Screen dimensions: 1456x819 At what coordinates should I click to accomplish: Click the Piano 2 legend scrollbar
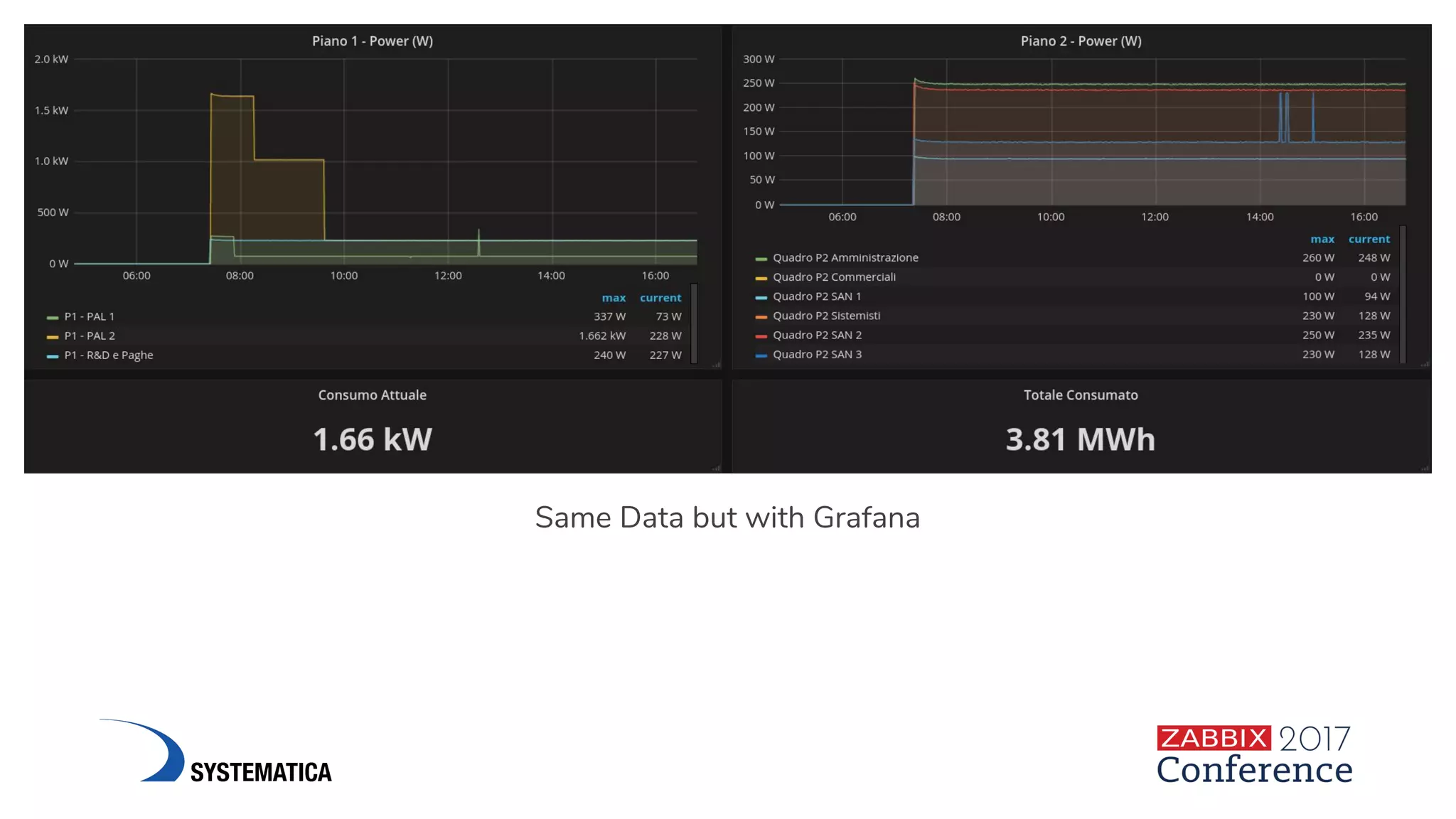tap(1403, 294)
